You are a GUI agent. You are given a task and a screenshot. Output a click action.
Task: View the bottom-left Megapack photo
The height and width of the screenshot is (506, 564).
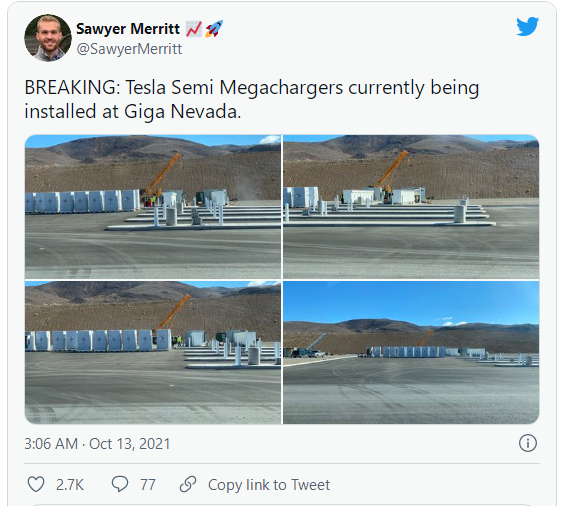pyautogui.click(x=153, y=352)
